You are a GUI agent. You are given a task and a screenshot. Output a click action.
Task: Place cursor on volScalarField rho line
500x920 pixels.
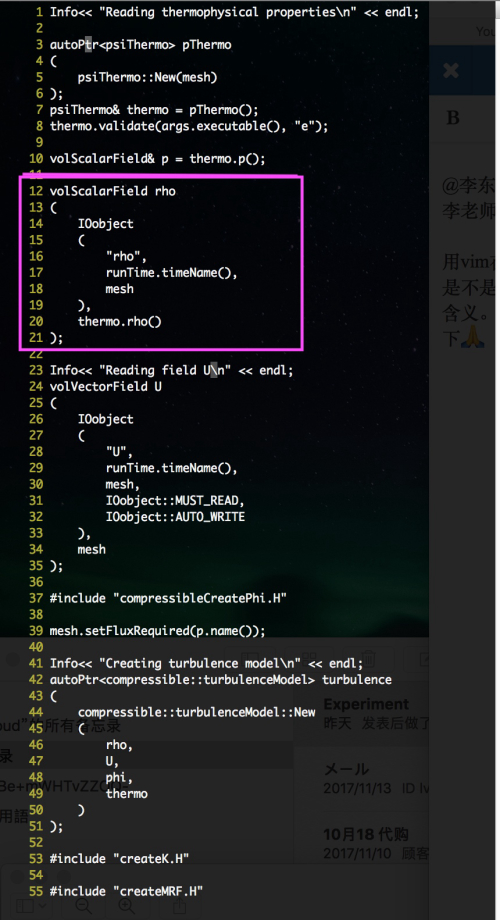click(x=113, y=191)
